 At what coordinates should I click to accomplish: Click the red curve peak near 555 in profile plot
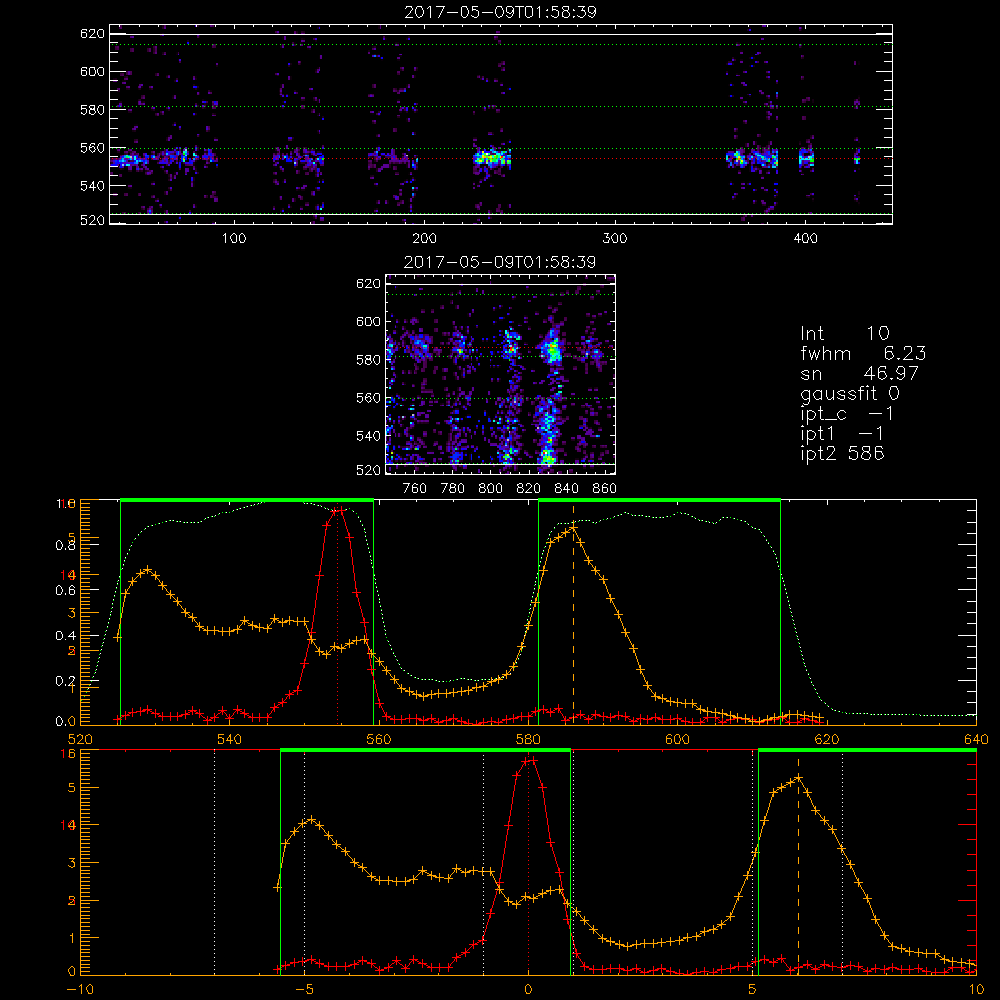pyautogui.click(x=339, y=510)
